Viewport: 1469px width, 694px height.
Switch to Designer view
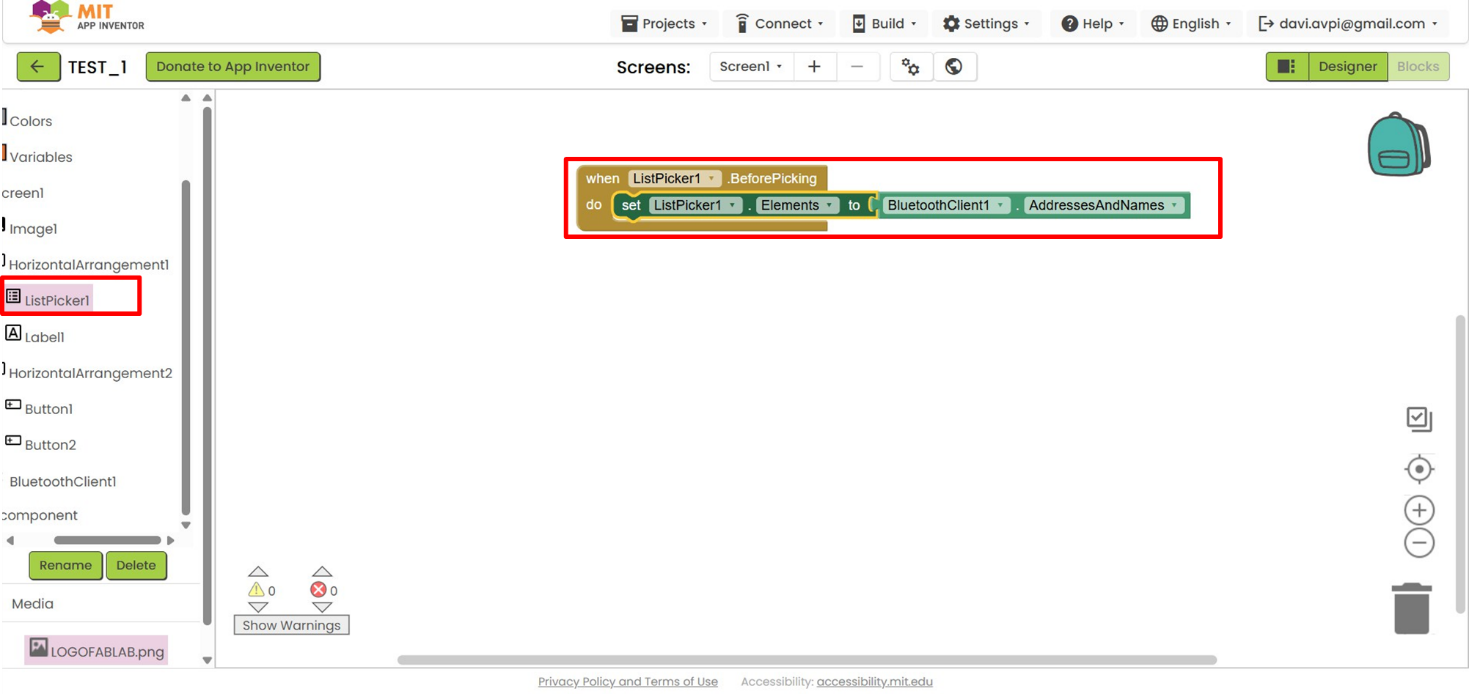click(1347, 67)
